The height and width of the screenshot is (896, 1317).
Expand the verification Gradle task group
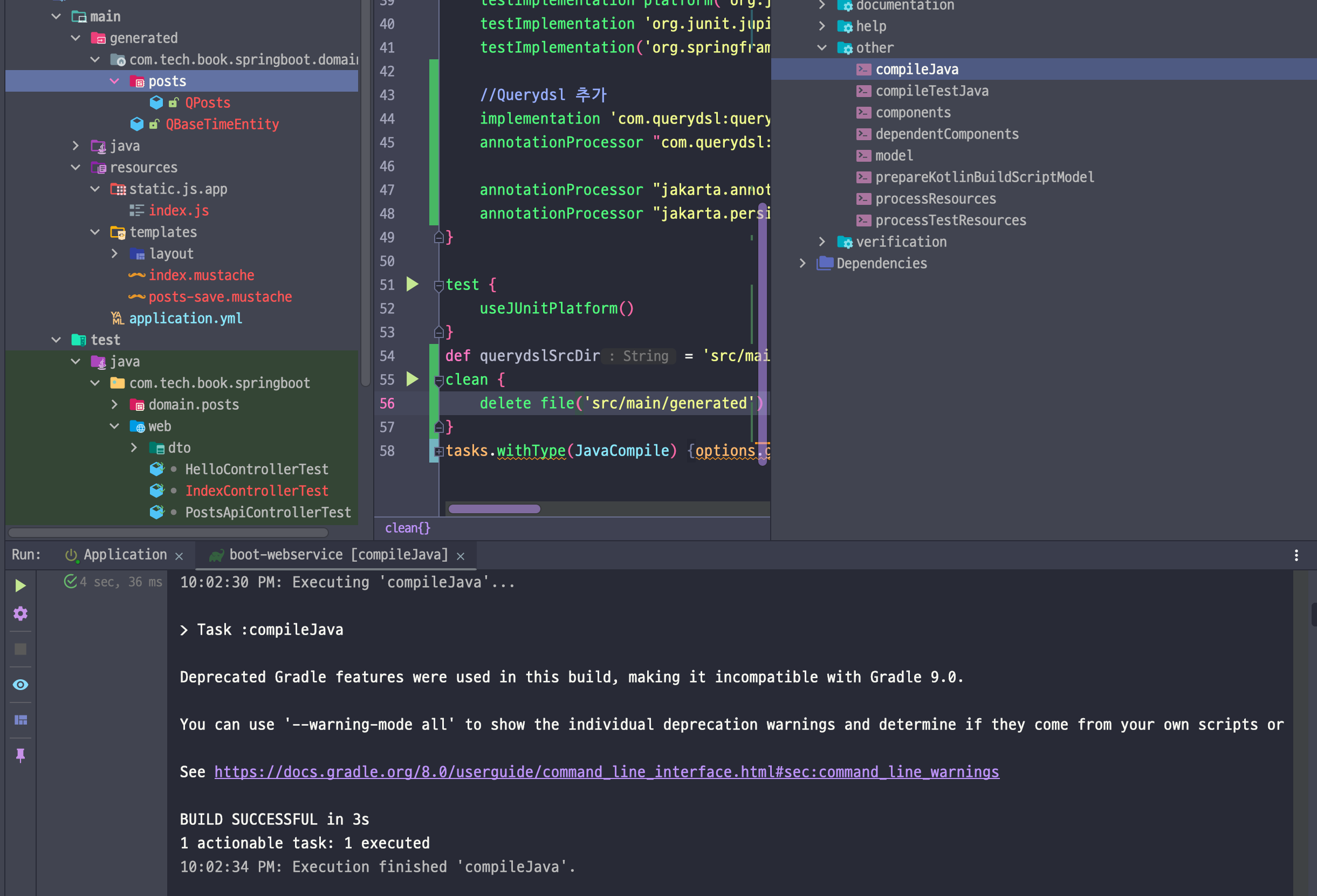[x=822, y=242]
